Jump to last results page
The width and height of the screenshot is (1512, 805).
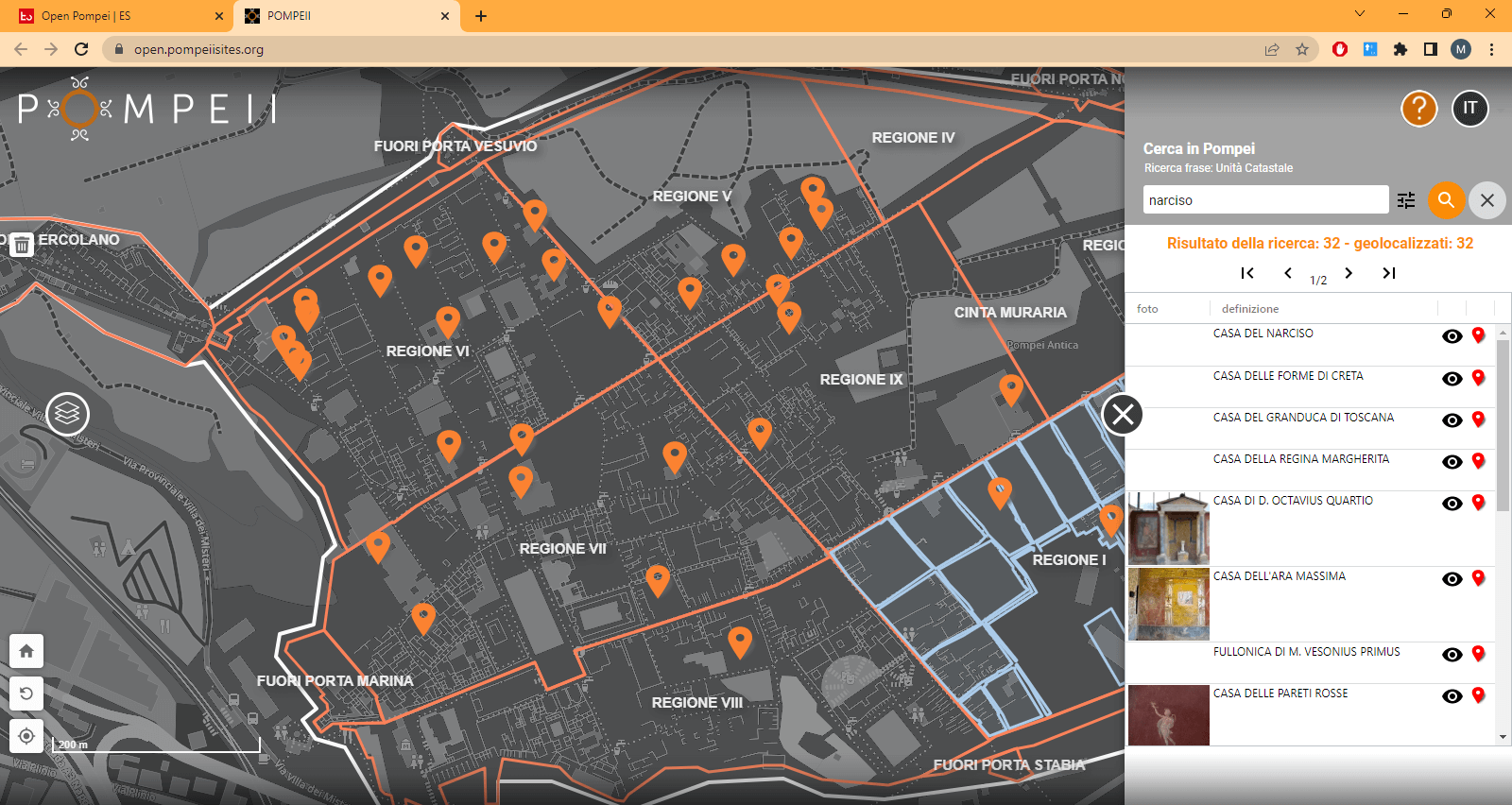[x=1388, y=273]
